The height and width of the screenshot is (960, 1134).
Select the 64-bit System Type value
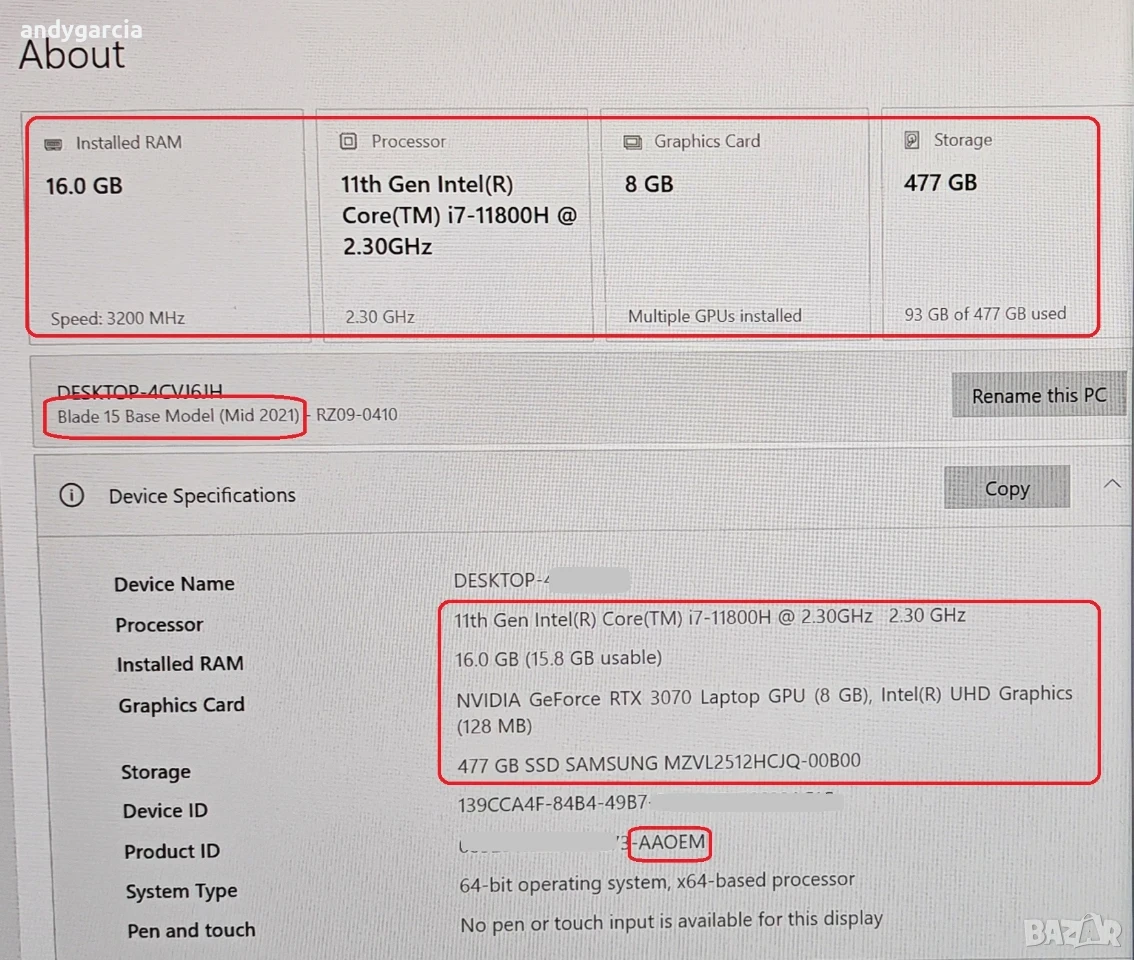pyautogui.click(x=657, y=882)
